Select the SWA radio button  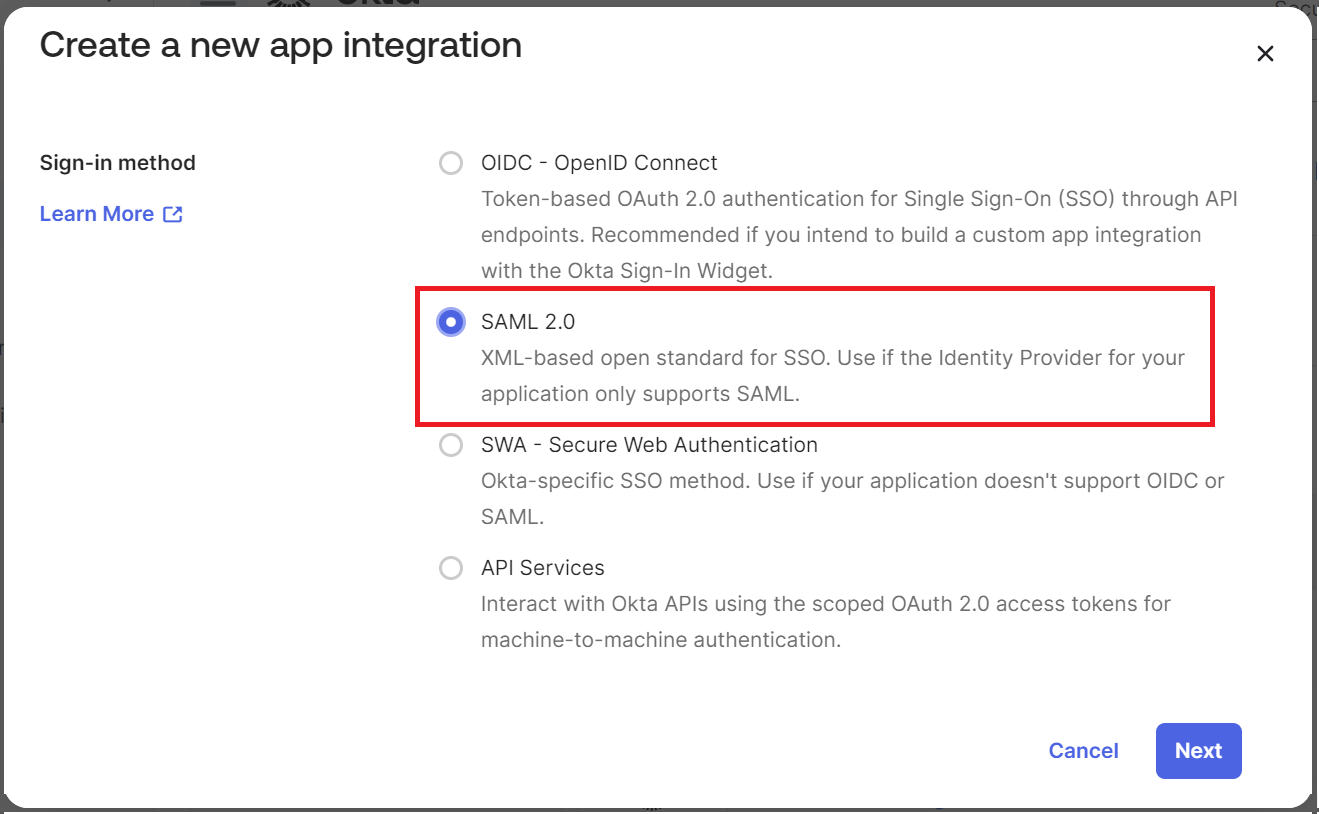451,445
